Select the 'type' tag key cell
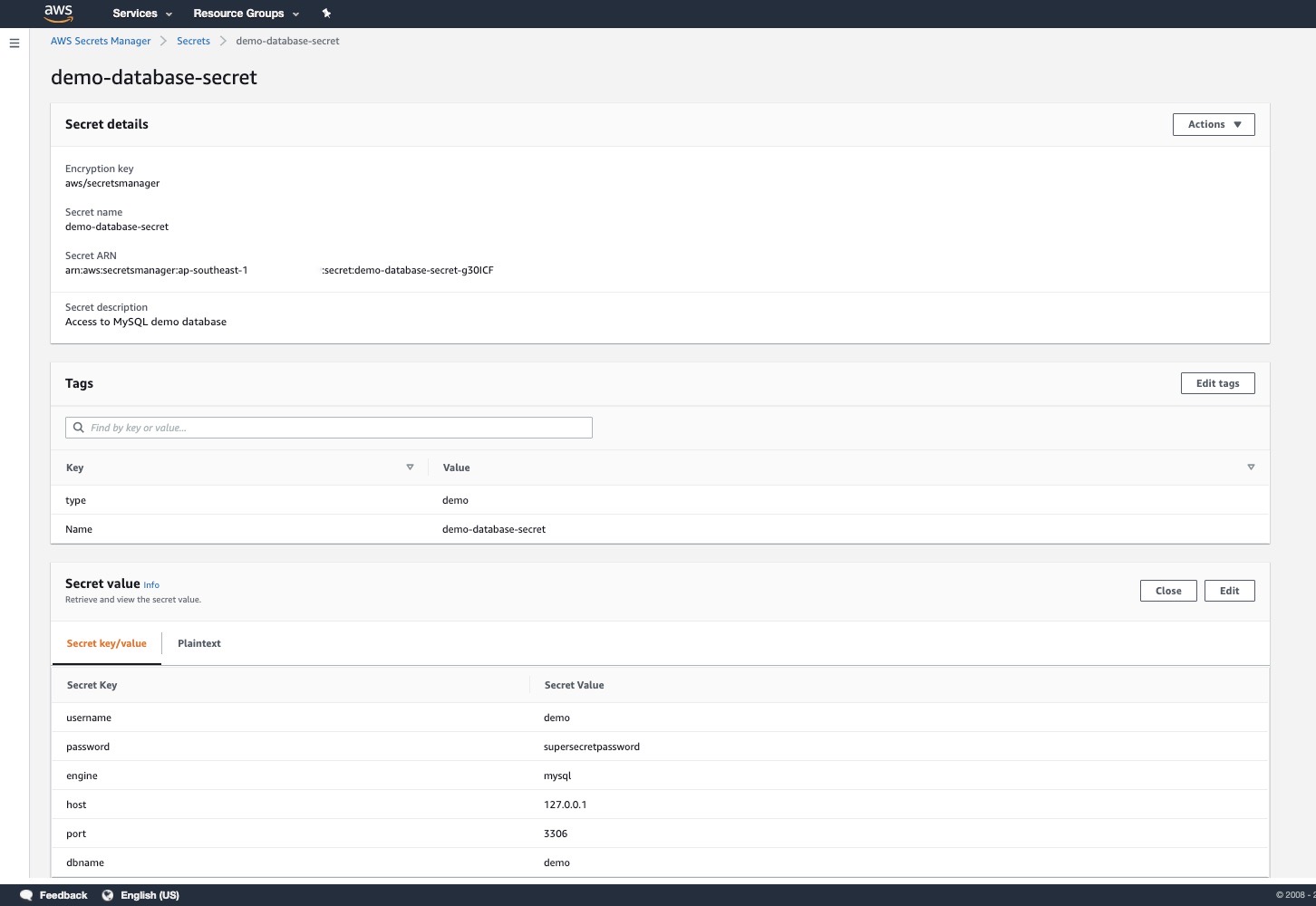Viewport: 1316px width, 906px height. [x=76, y=500]
